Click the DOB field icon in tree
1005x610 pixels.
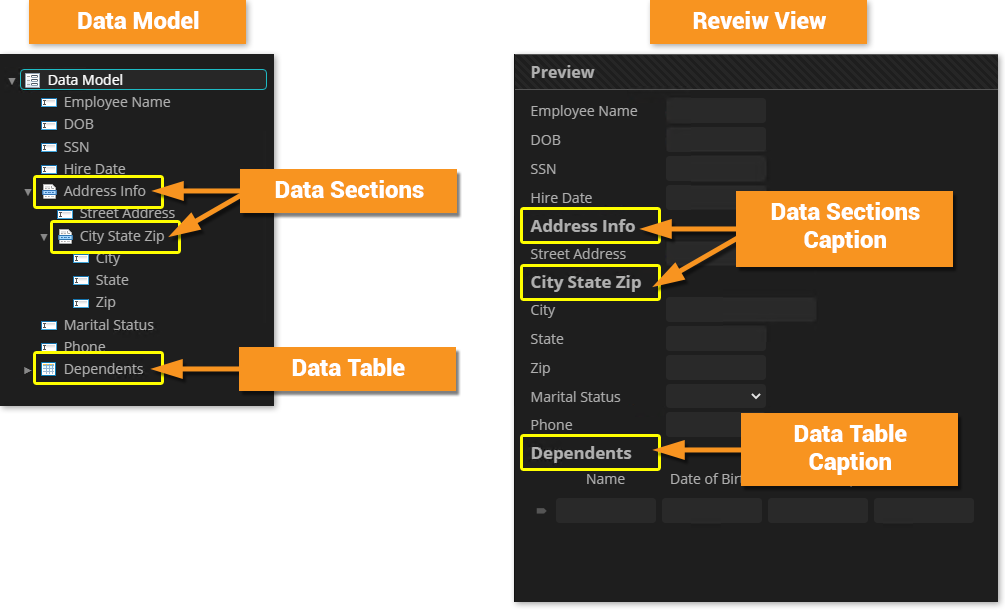tap(47, 125)
